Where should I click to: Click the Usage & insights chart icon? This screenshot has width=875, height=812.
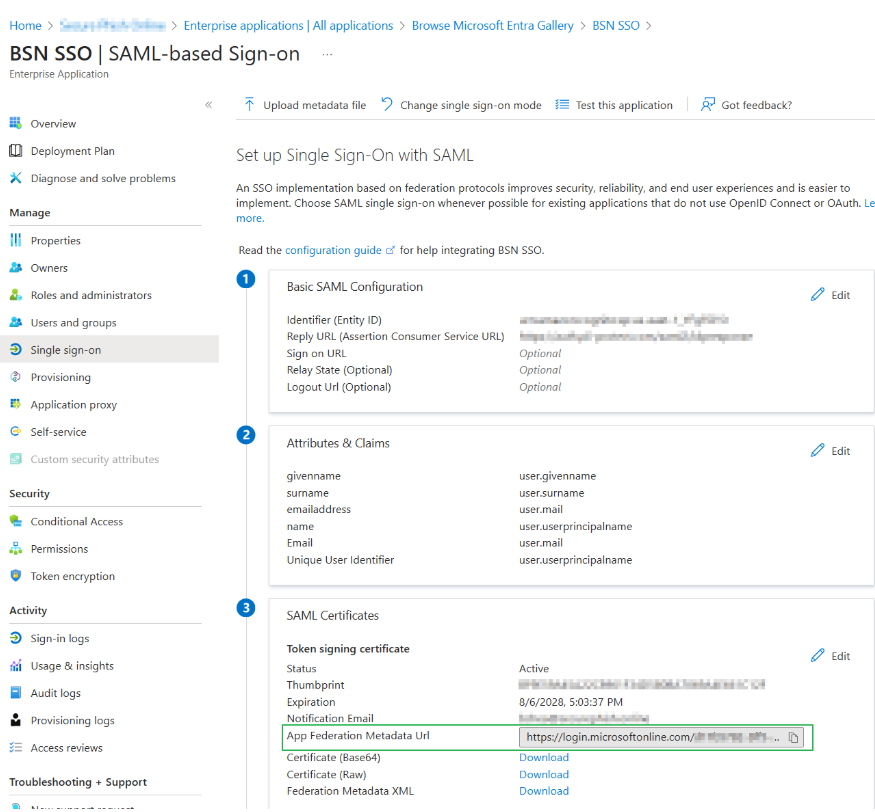click(x=16, y=665)
